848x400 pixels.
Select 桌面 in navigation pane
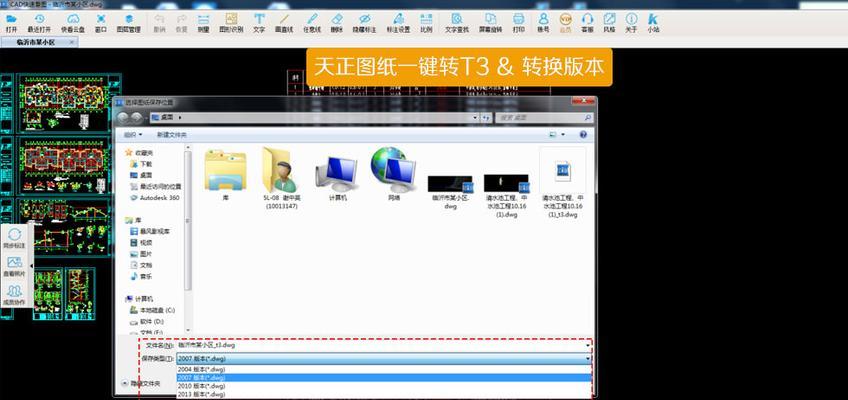142,175
